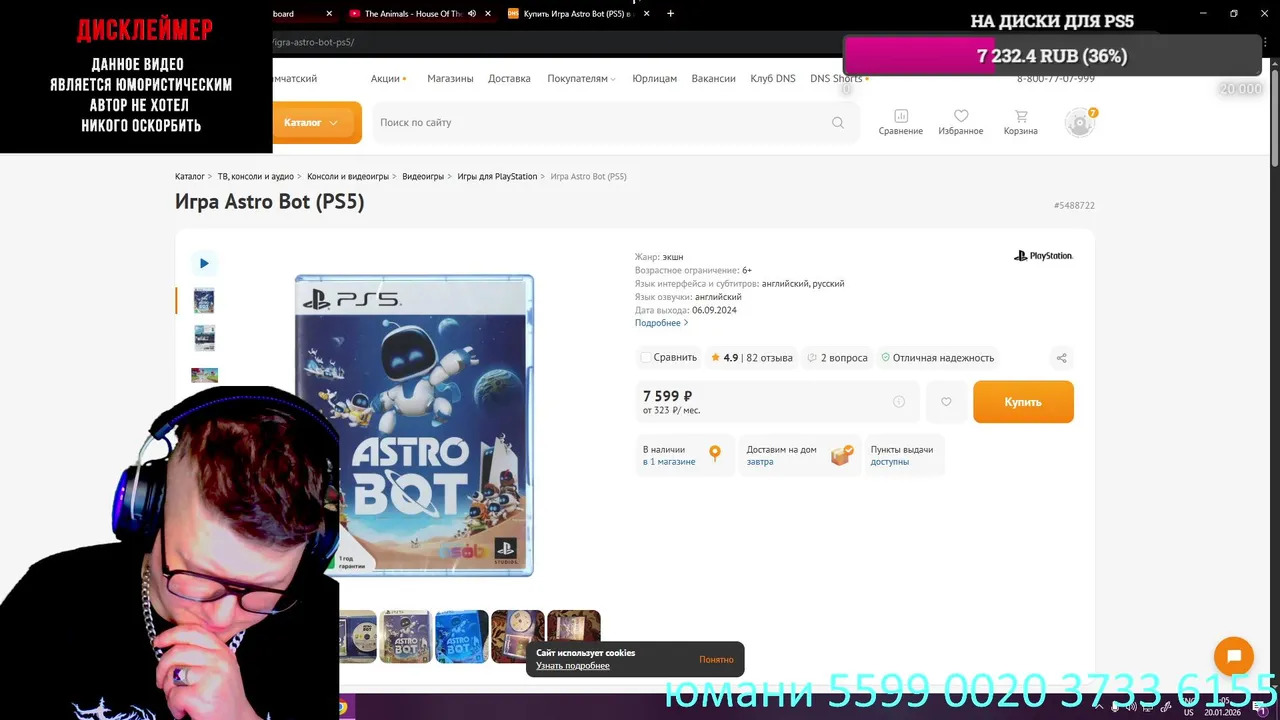Viewport: 1280px width, 720px height.
Task: Open Узнать подробнее cookies link
Action: tap(572, 666)
